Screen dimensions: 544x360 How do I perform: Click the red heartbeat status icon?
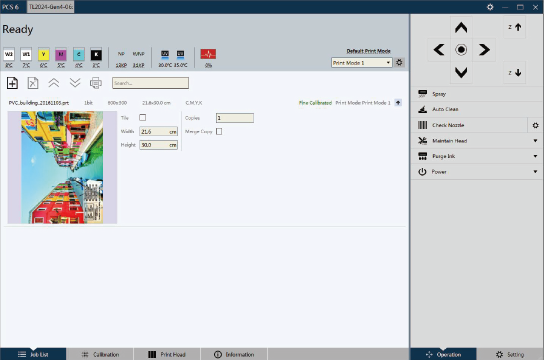pyautogui.click(x=208, y=54)
